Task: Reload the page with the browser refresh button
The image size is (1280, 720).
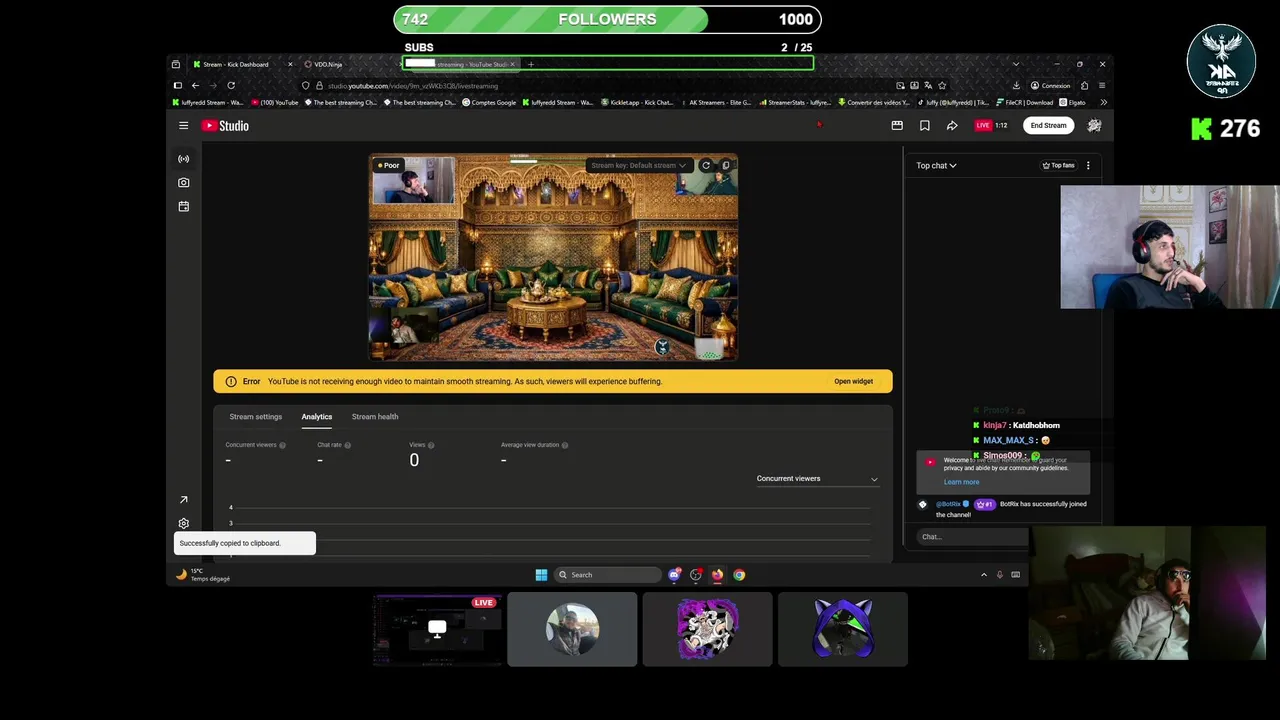Action: pos(231,86)
